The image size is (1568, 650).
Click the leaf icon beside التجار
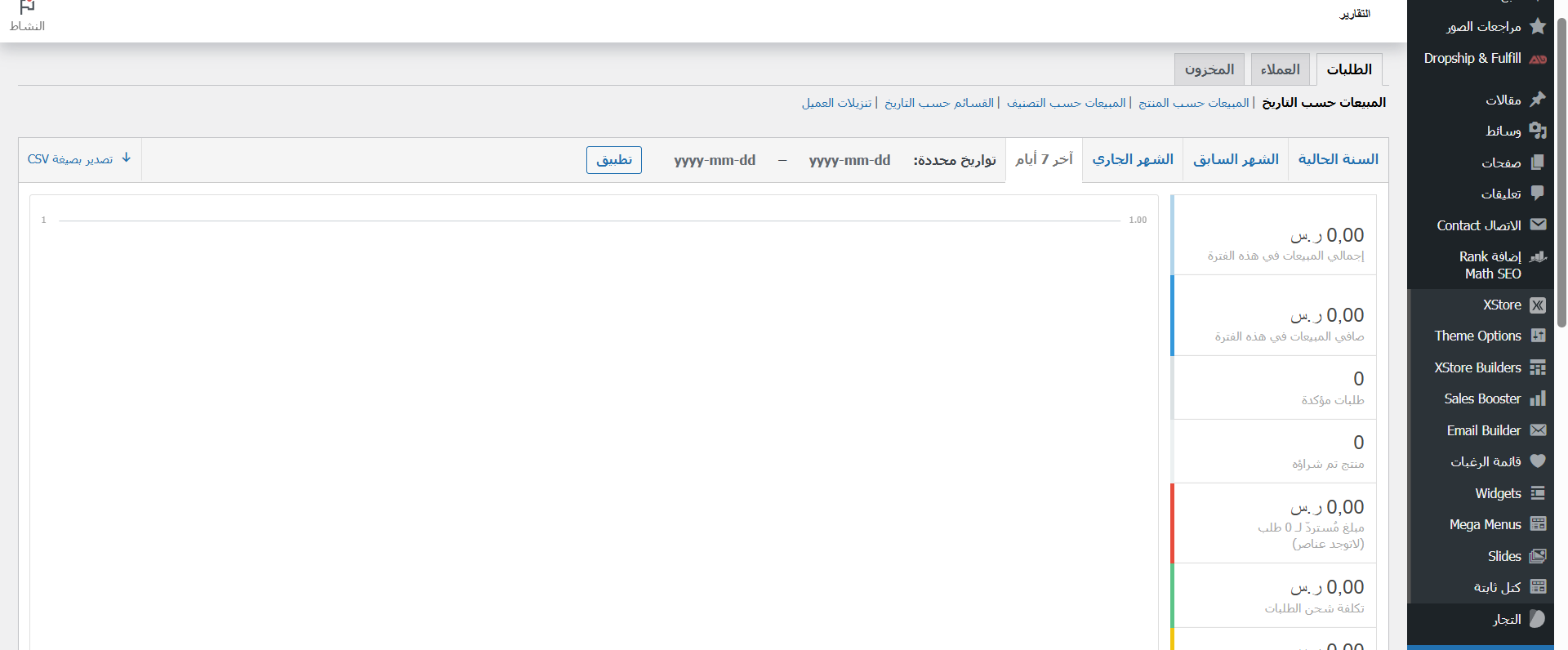1538,619
